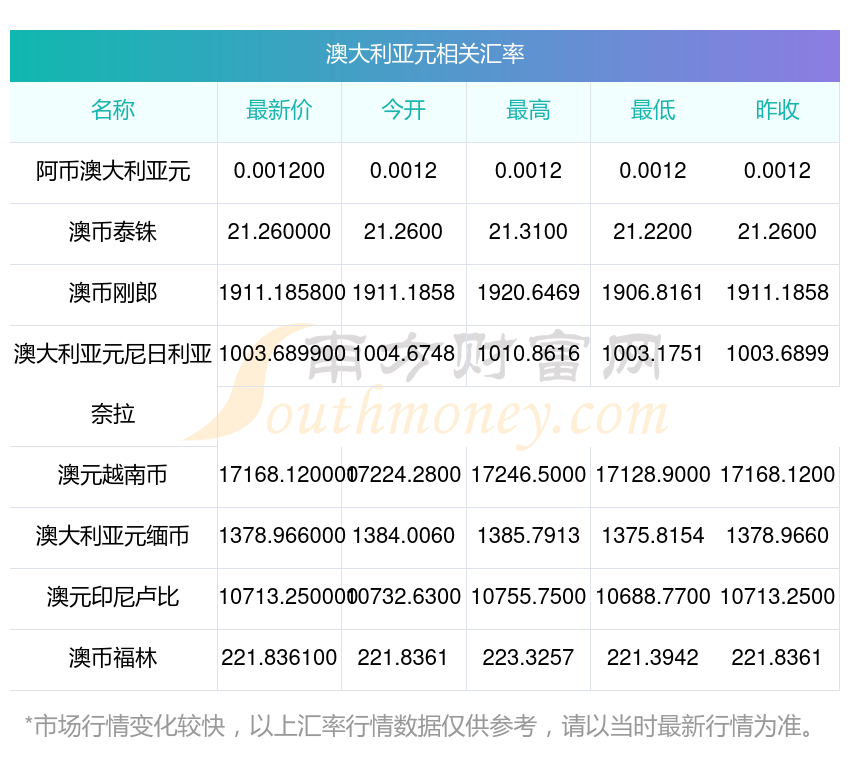Screen dimensions: 850x757
Task: Click the row name 澳币福林
Action: (113, 658)
